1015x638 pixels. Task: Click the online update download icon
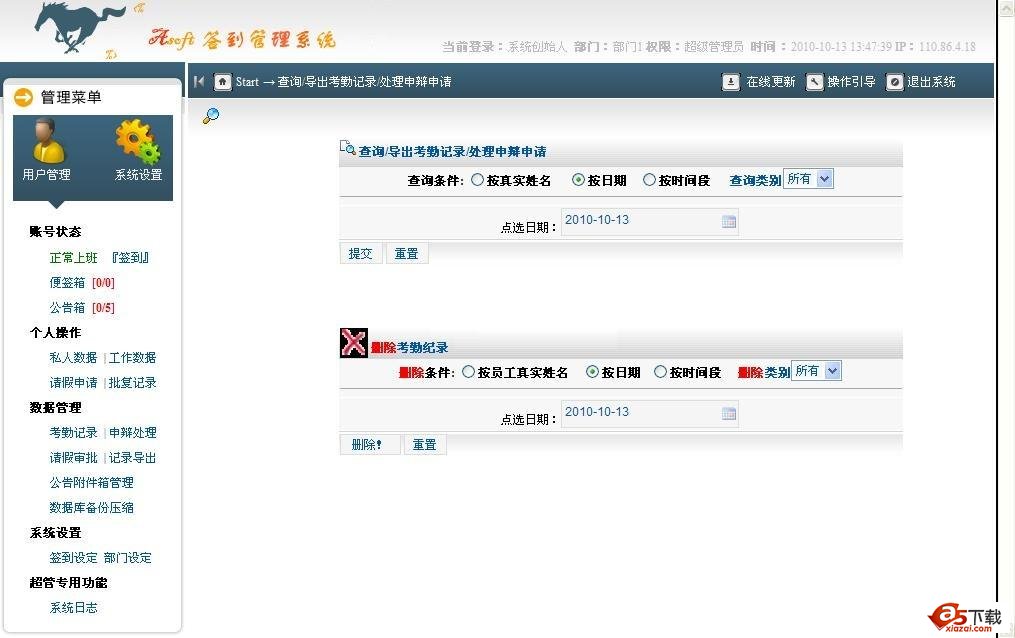click(731, 82)
